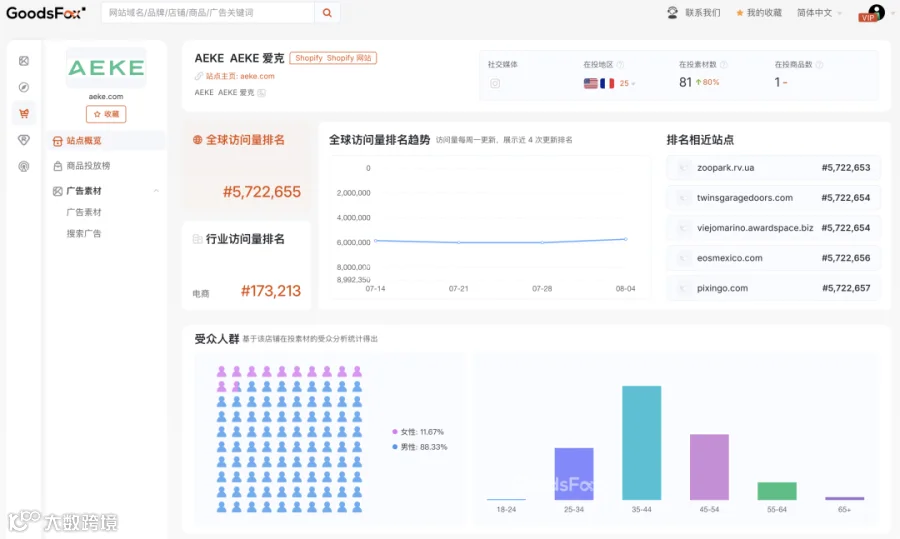Select the shopping cart icon in the left rail
This screenshot has height=539, width=900.
[x=24, y=114]
